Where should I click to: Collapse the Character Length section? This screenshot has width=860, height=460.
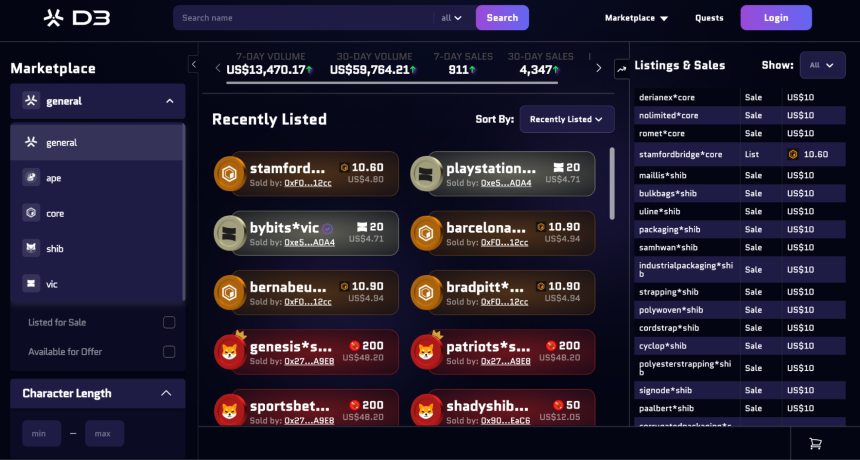(x=166, y=393)
